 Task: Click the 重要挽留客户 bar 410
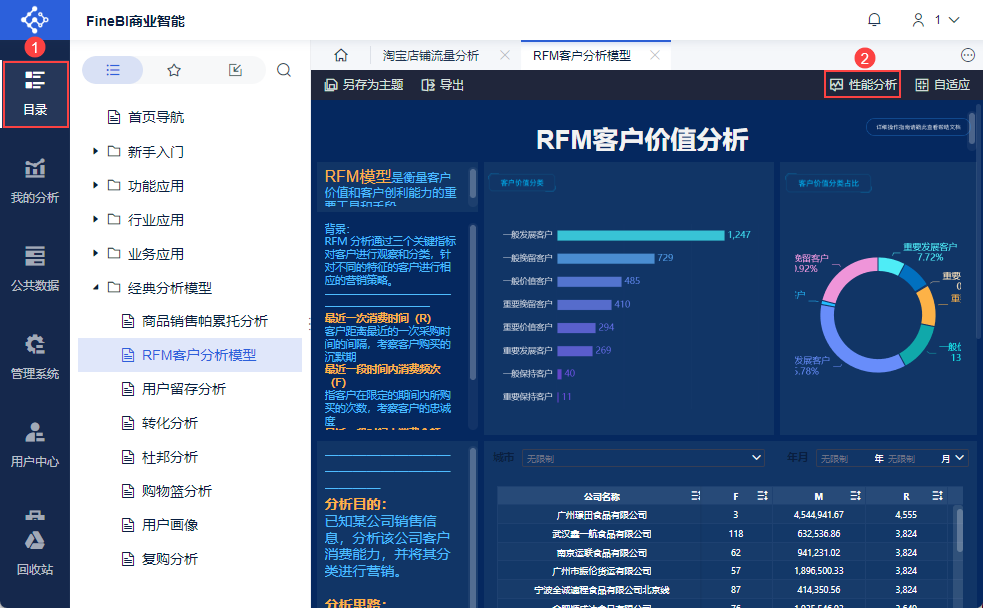(584, 305)
